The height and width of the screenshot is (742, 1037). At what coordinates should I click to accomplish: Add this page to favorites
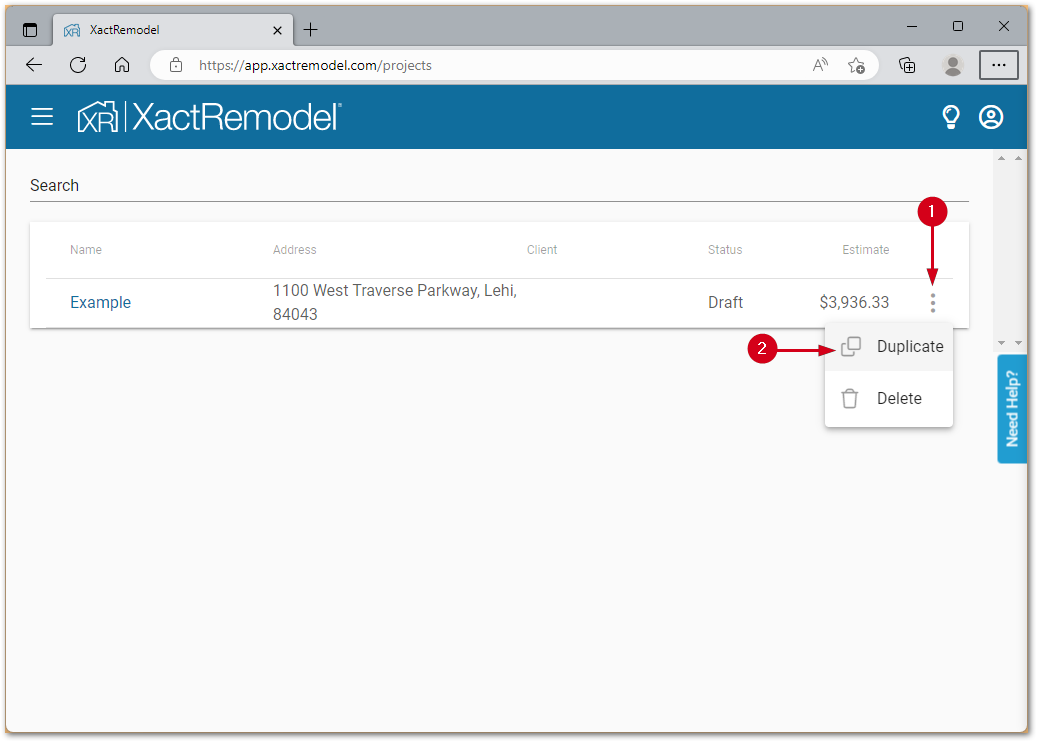pyautogui.click(x=856, y=65)
